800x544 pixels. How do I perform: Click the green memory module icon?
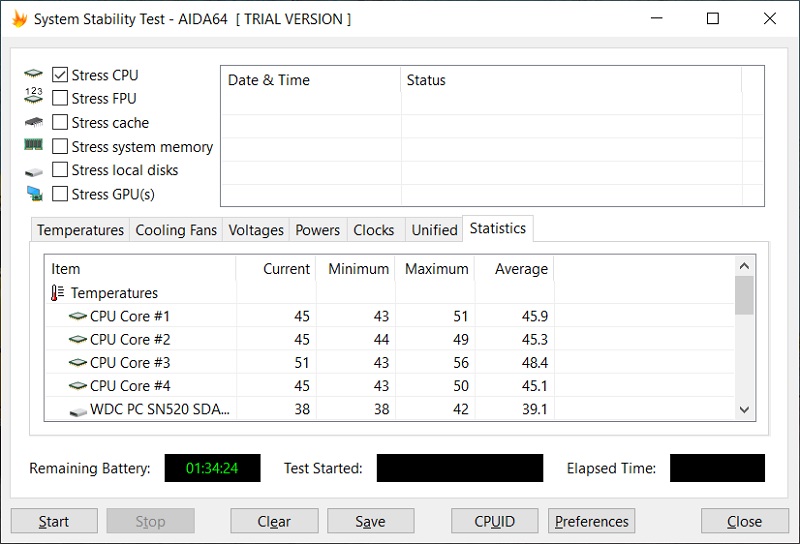pos(34,145)
